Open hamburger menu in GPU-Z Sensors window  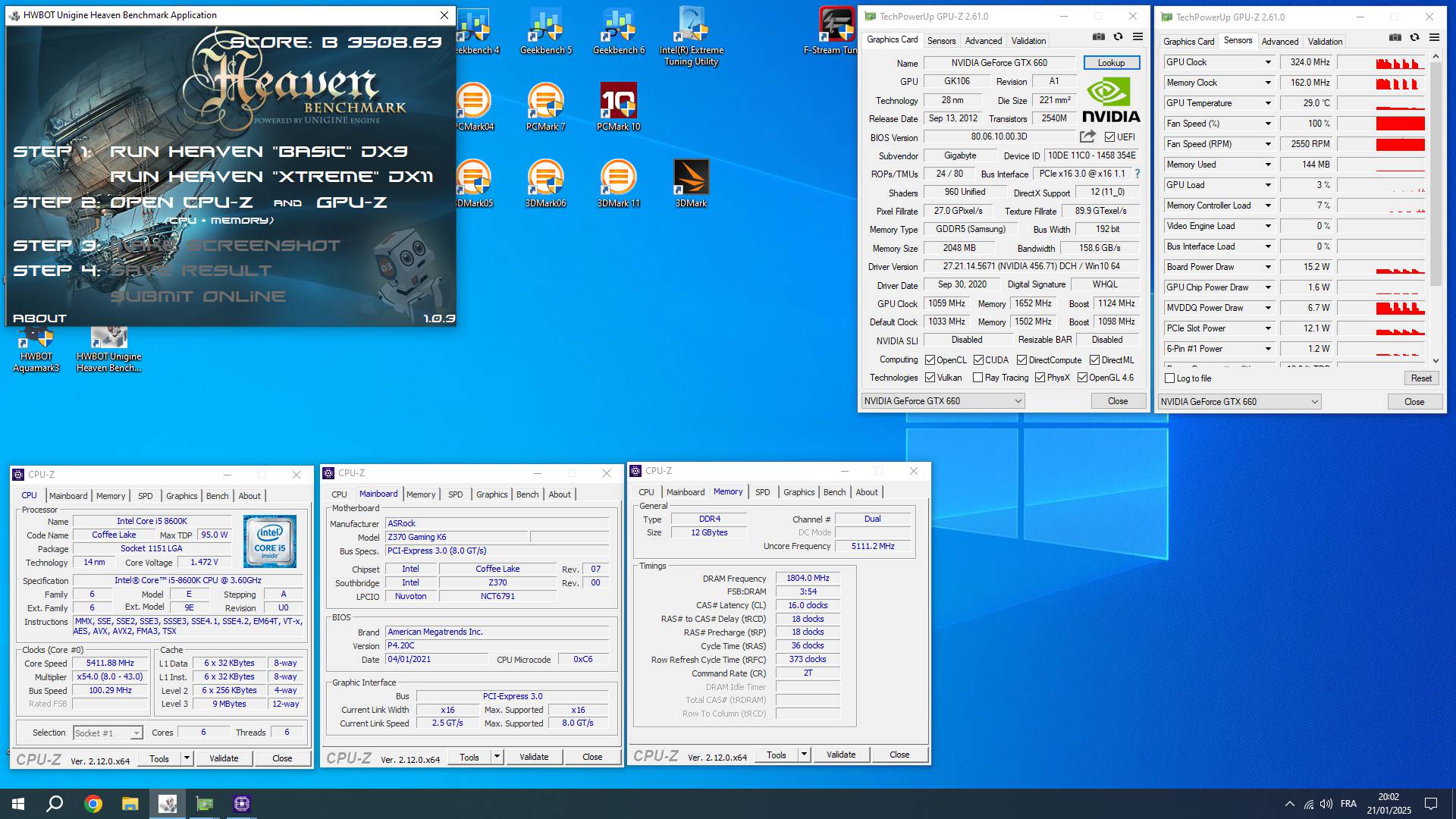tap(1434, 37)
